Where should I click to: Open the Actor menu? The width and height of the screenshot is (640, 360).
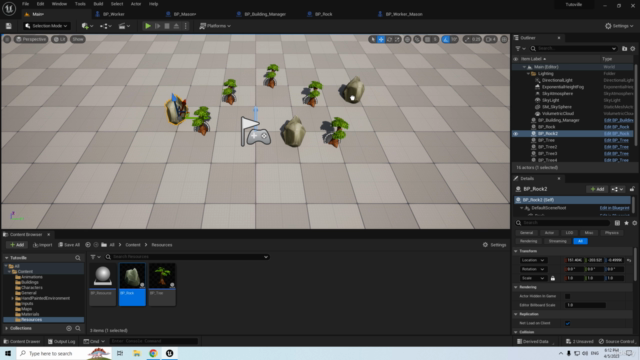tap(136, 4)
